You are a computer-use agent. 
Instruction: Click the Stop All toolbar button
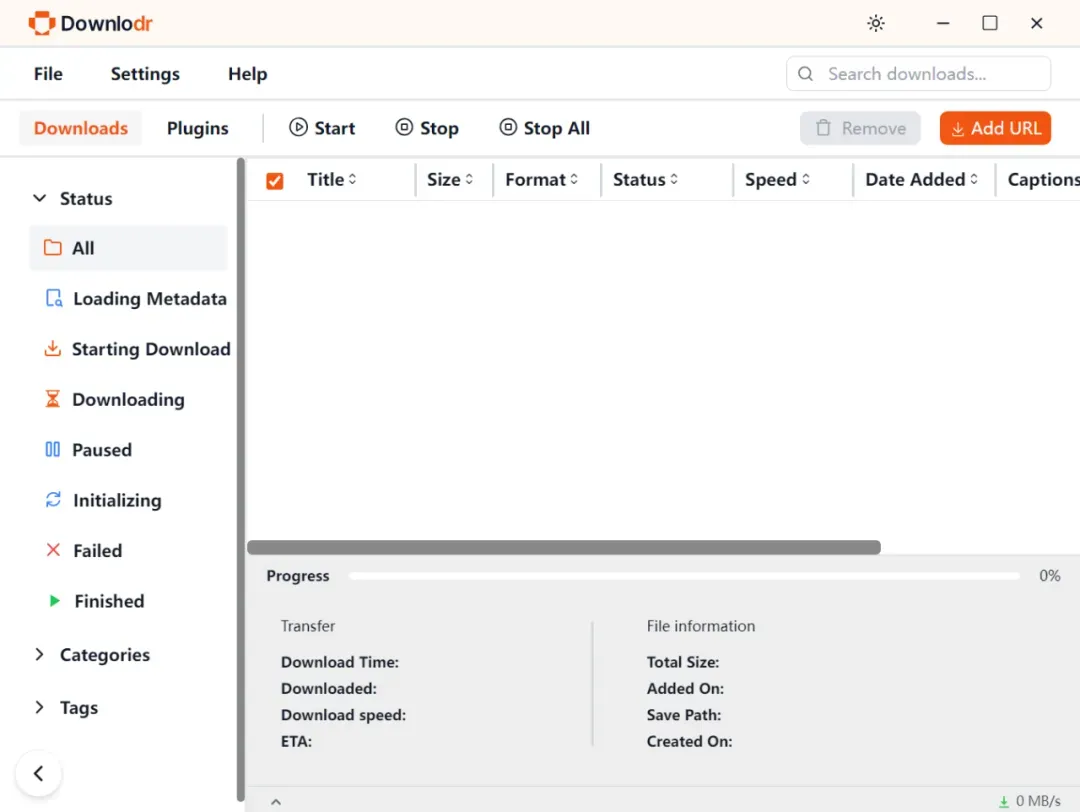pyautogui.click(x=544, y=128)
